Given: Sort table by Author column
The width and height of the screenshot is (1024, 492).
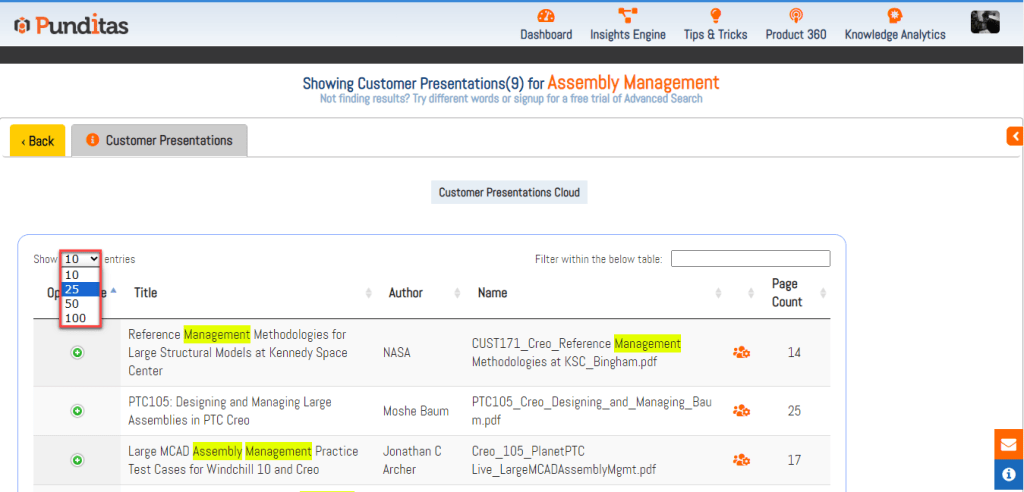Looking at the screenshot, I should [x=406, y=293].
